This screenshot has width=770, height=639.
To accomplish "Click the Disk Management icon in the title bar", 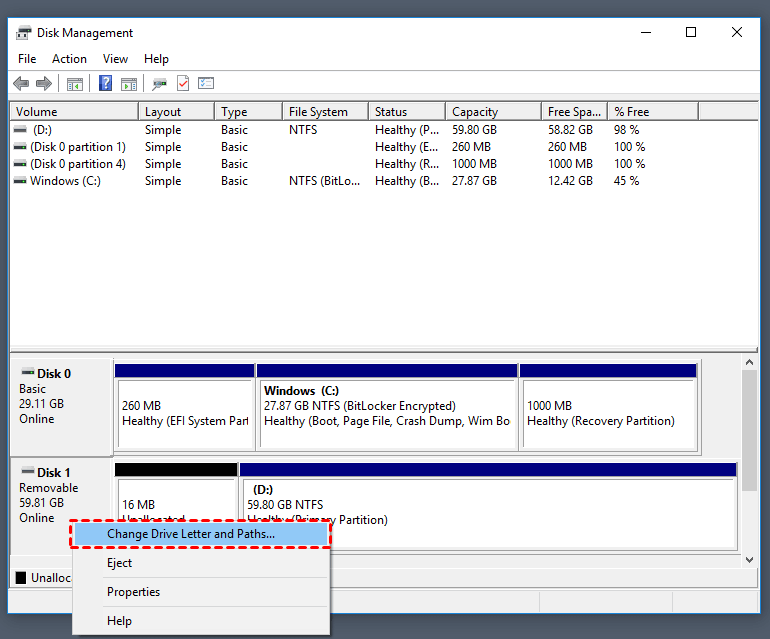I will tap(24, 32).
